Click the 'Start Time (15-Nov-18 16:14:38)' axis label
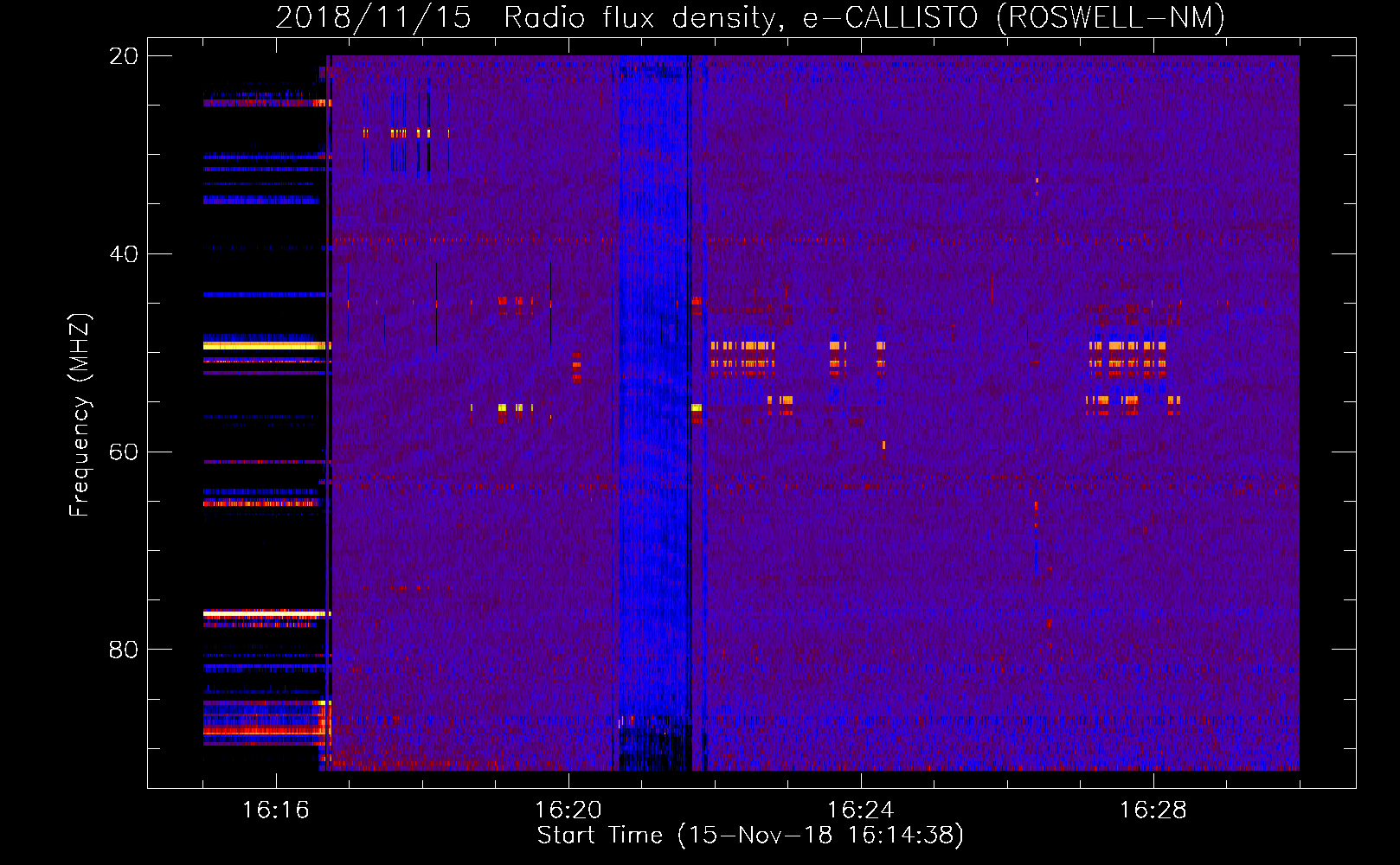The image size is (1400, 865). pyautogui.click(x=750, y=836)
